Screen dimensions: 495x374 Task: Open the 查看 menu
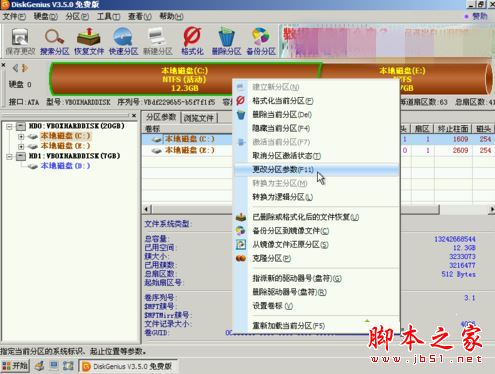(139, 16)
